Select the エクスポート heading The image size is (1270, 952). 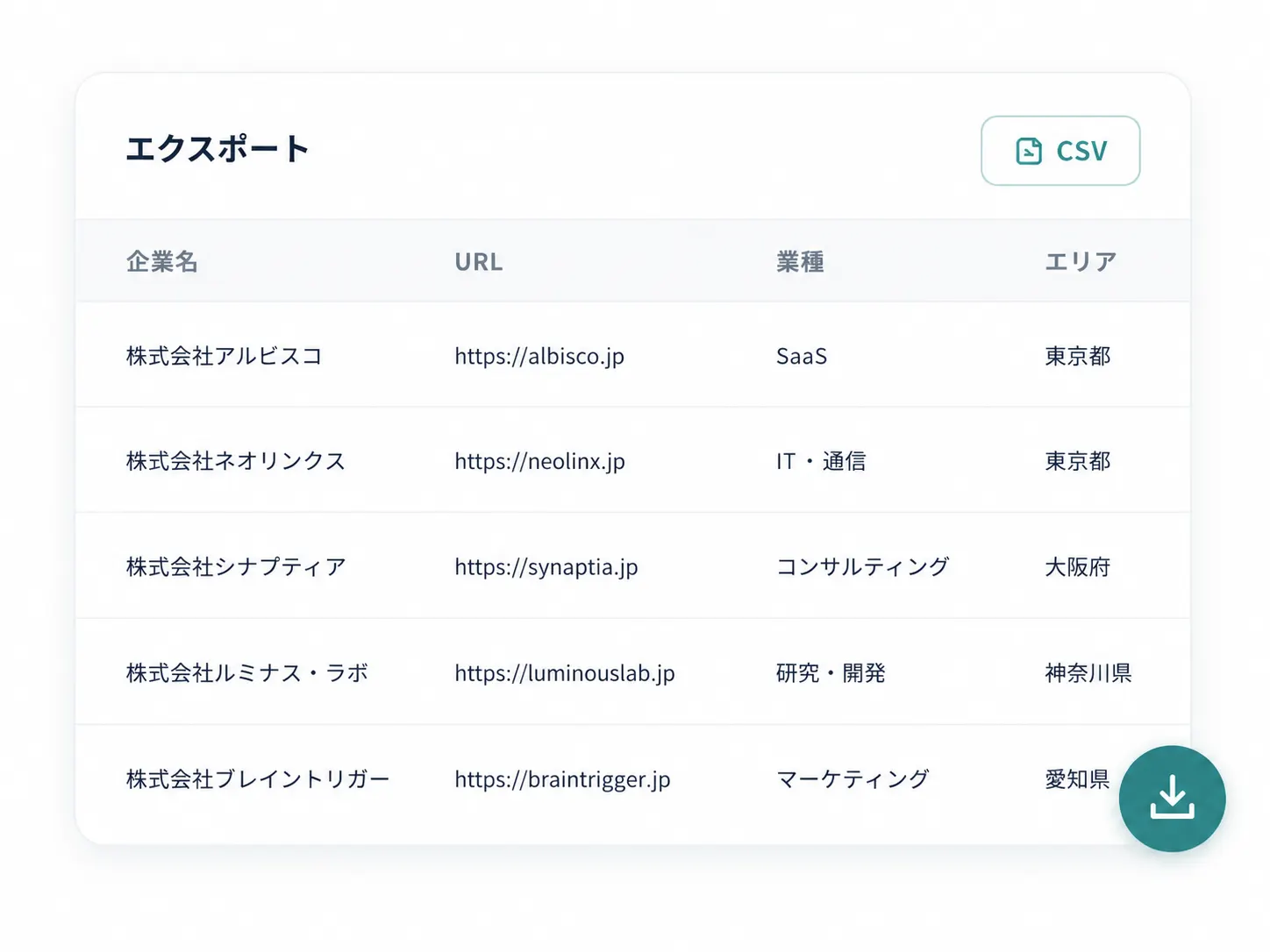point(217,149)
